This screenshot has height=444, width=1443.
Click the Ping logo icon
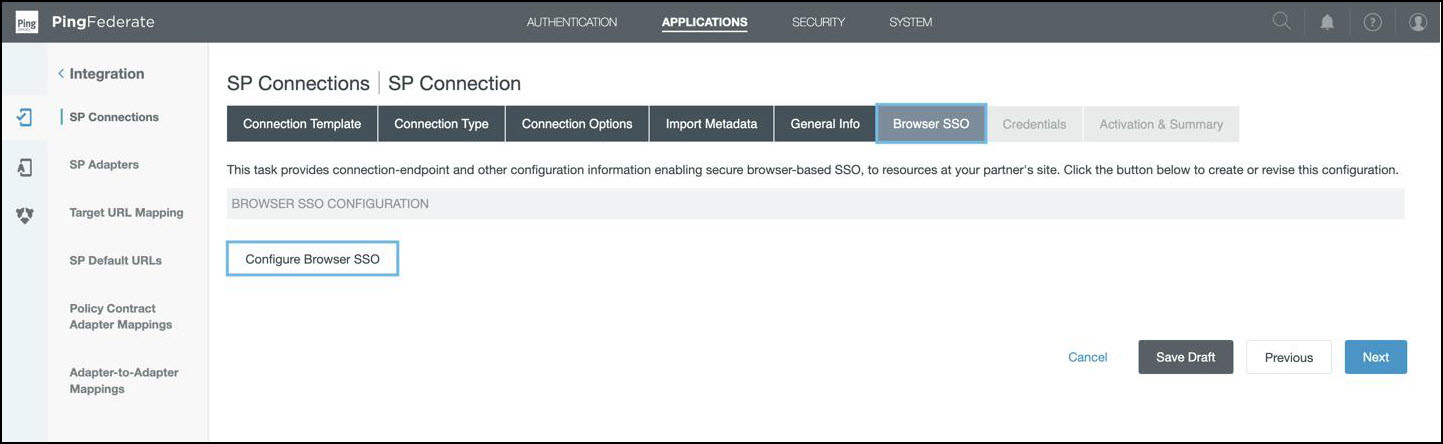click(x=27, y=22)
